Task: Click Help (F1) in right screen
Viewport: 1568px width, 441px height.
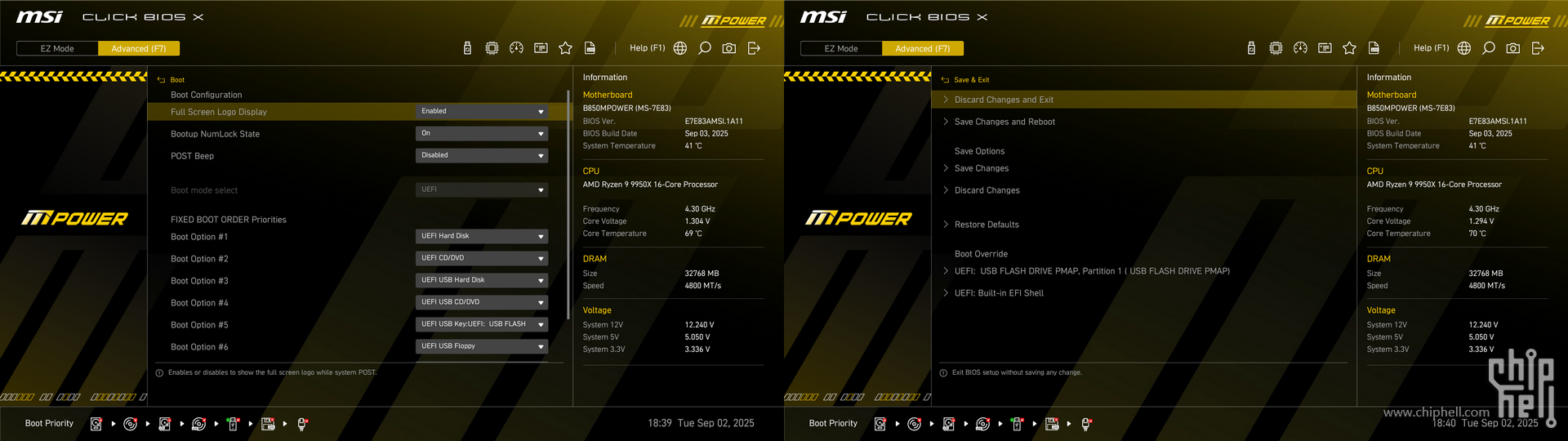Action: tap(1432, 48)
